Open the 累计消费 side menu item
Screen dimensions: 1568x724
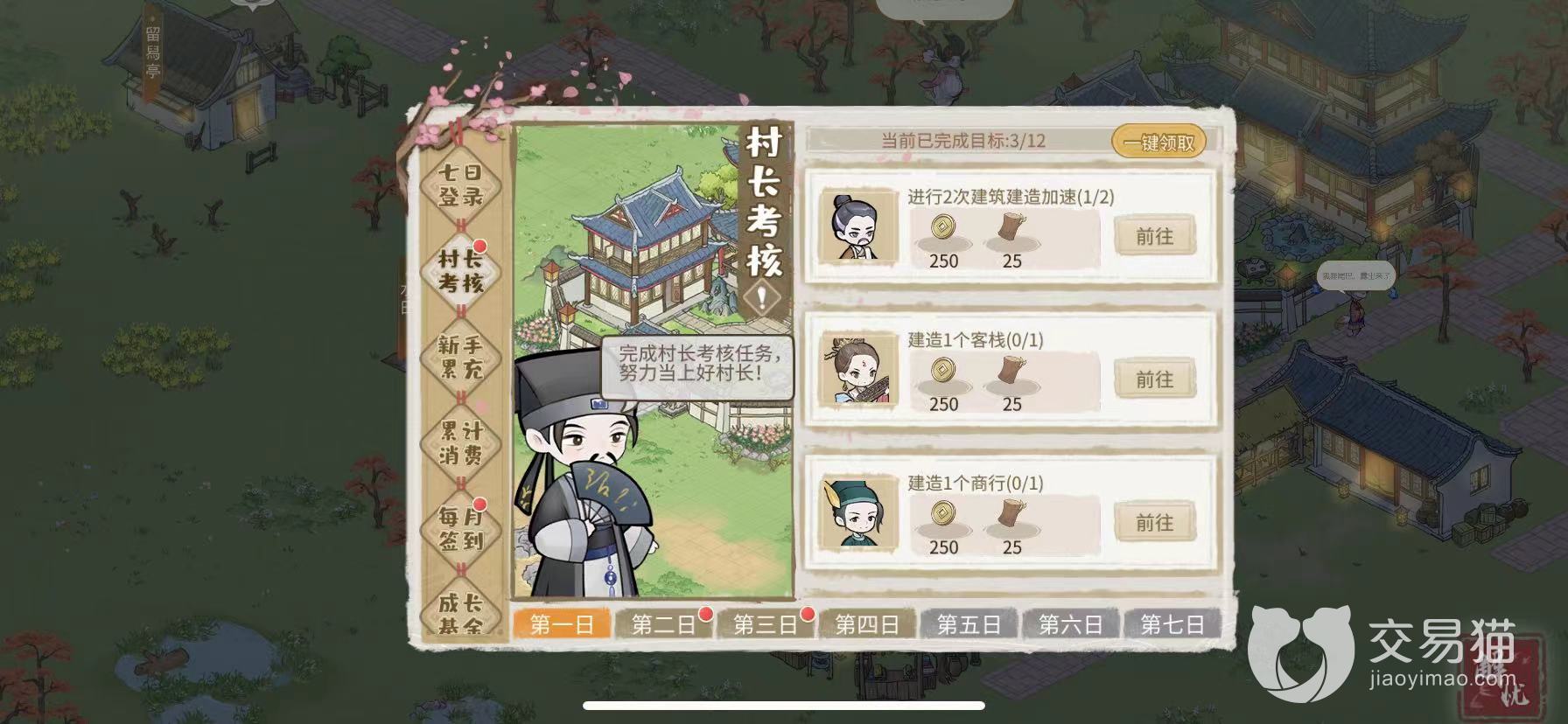click(x=461, y=442)
